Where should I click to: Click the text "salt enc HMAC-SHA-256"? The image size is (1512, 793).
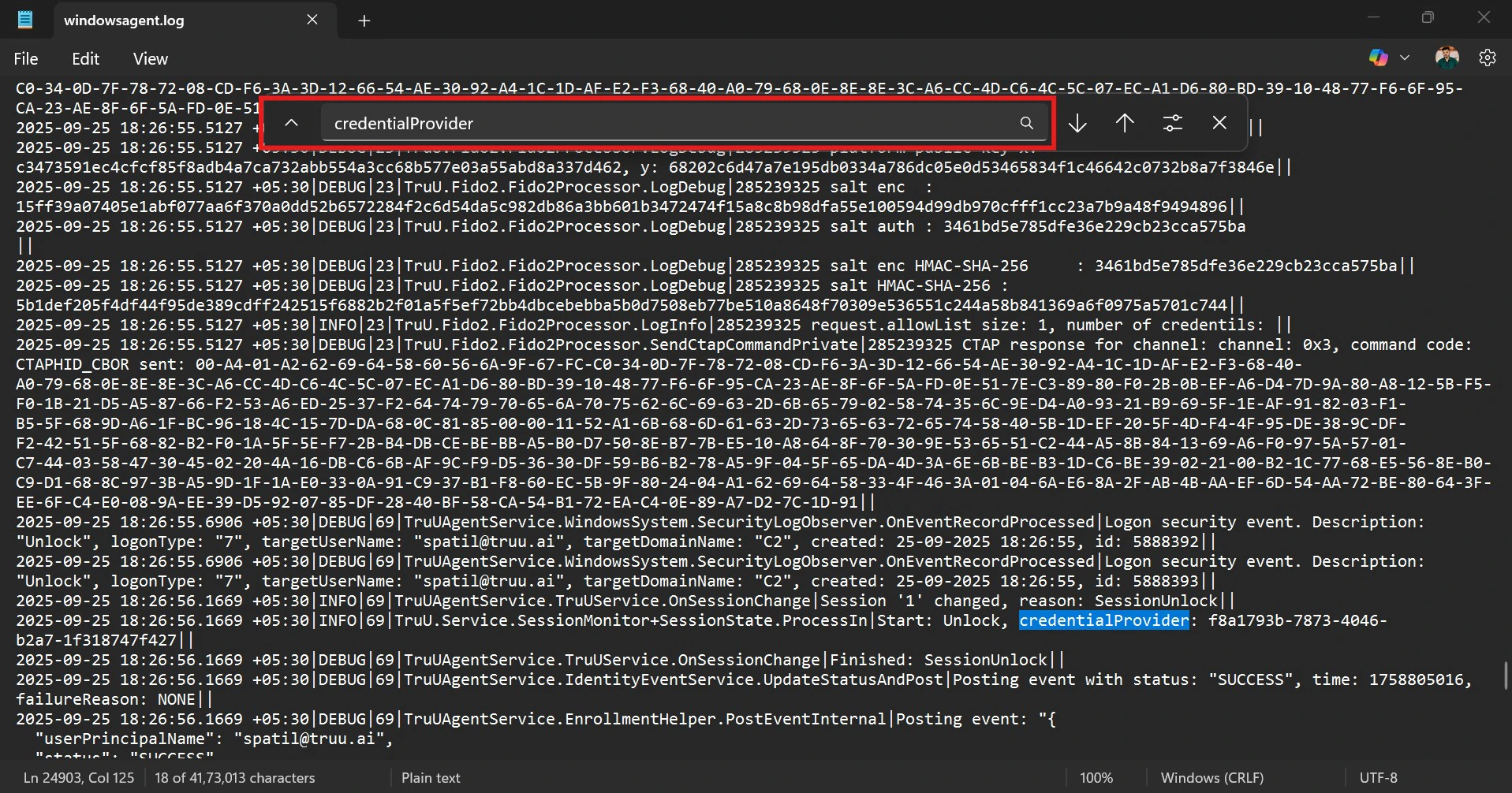(x=929, y=266)
